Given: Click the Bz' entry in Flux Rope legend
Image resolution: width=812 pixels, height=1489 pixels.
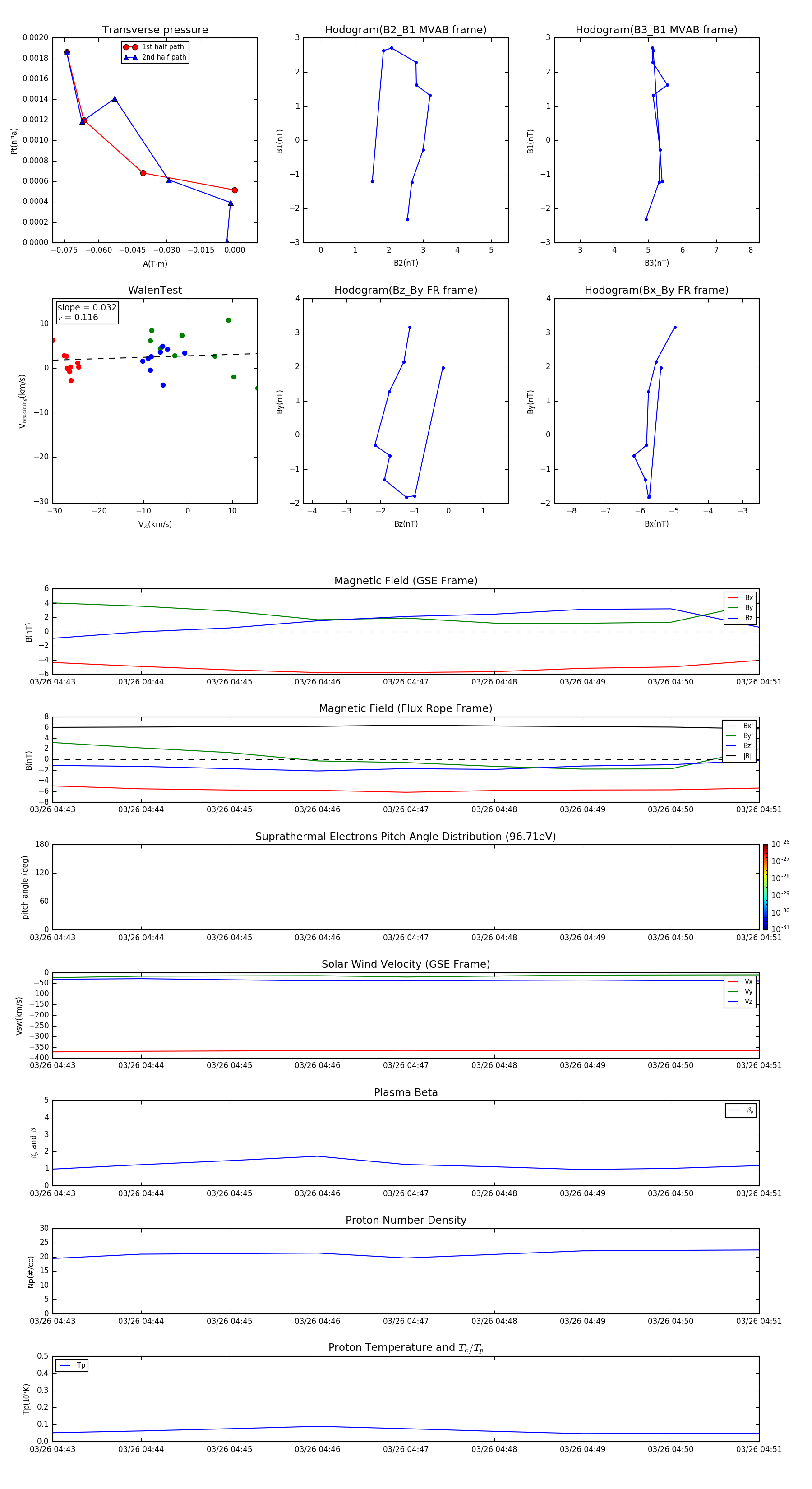Looking at the screenshot, I should tap(739, 746).
